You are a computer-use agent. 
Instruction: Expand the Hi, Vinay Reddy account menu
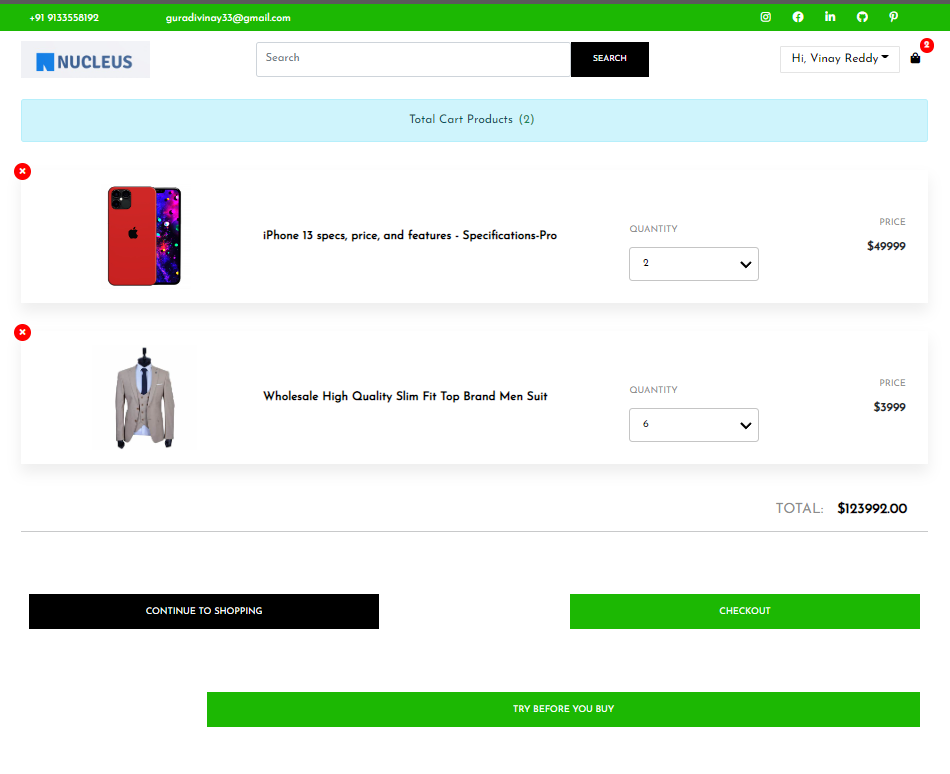(839, 58)
